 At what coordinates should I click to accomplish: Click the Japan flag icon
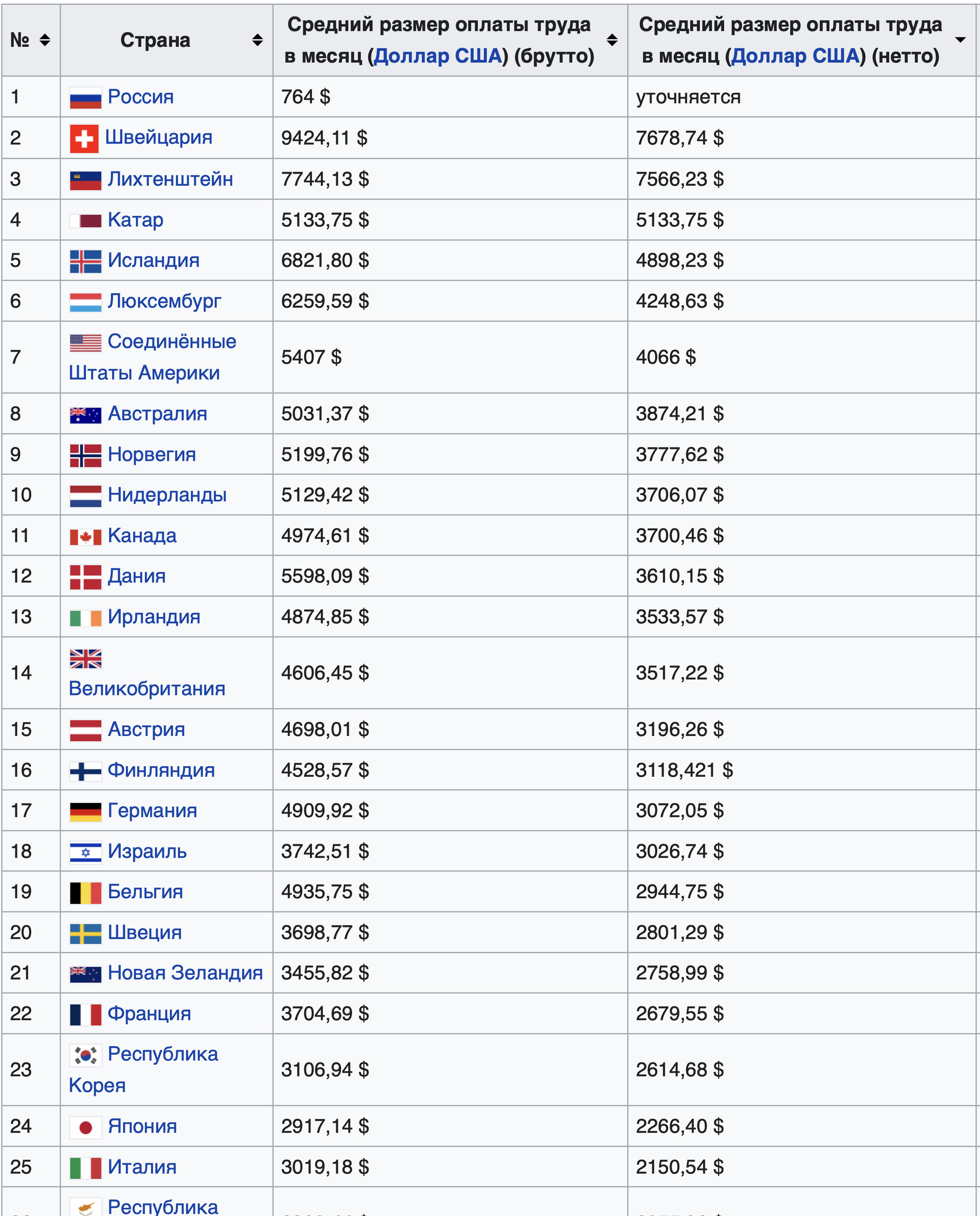click(85, 1127)
